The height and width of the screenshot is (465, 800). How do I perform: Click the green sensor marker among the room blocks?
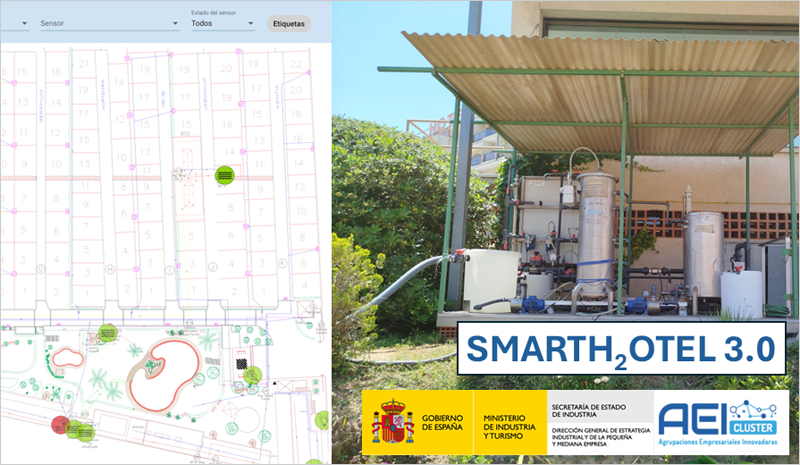[225, 175]
